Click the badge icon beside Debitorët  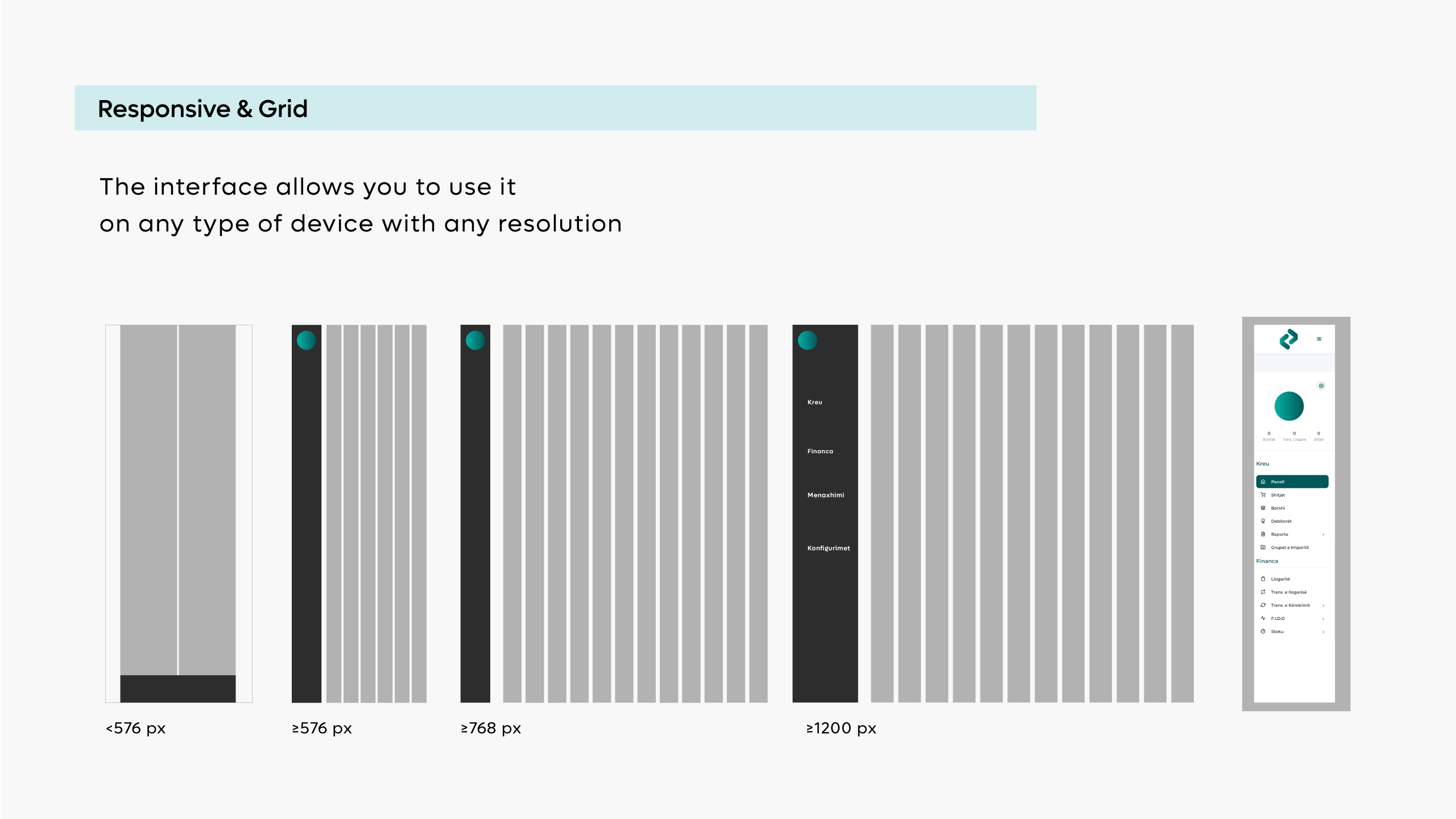coord(1263,521)
